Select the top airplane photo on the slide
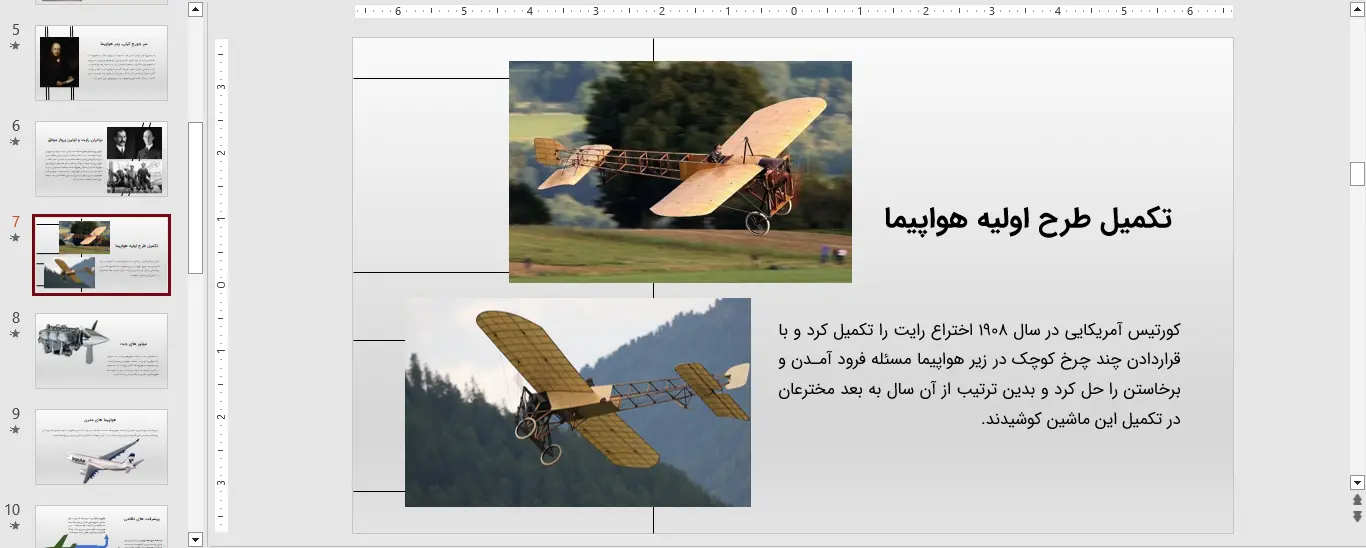1366x548 pixels. 680,171
